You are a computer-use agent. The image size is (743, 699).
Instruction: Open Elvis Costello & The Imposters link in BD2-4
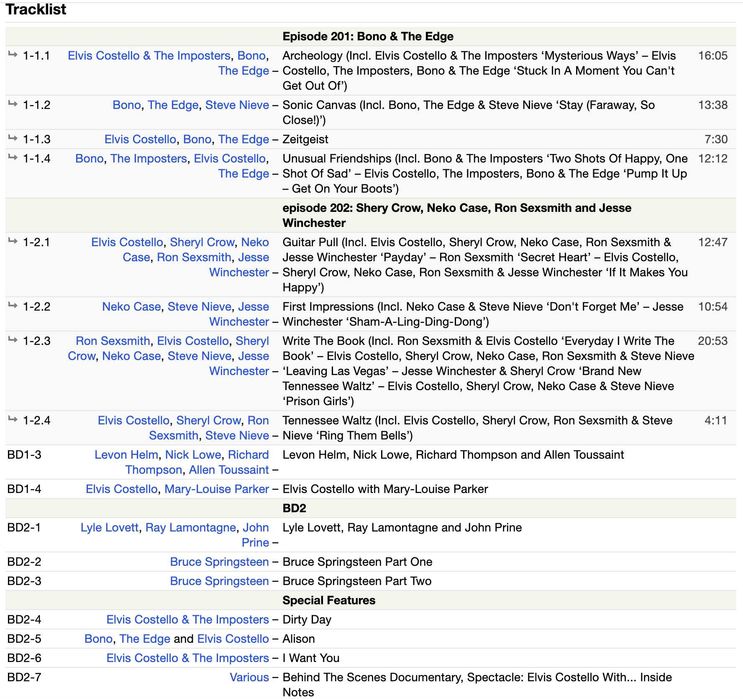(188, 619)
